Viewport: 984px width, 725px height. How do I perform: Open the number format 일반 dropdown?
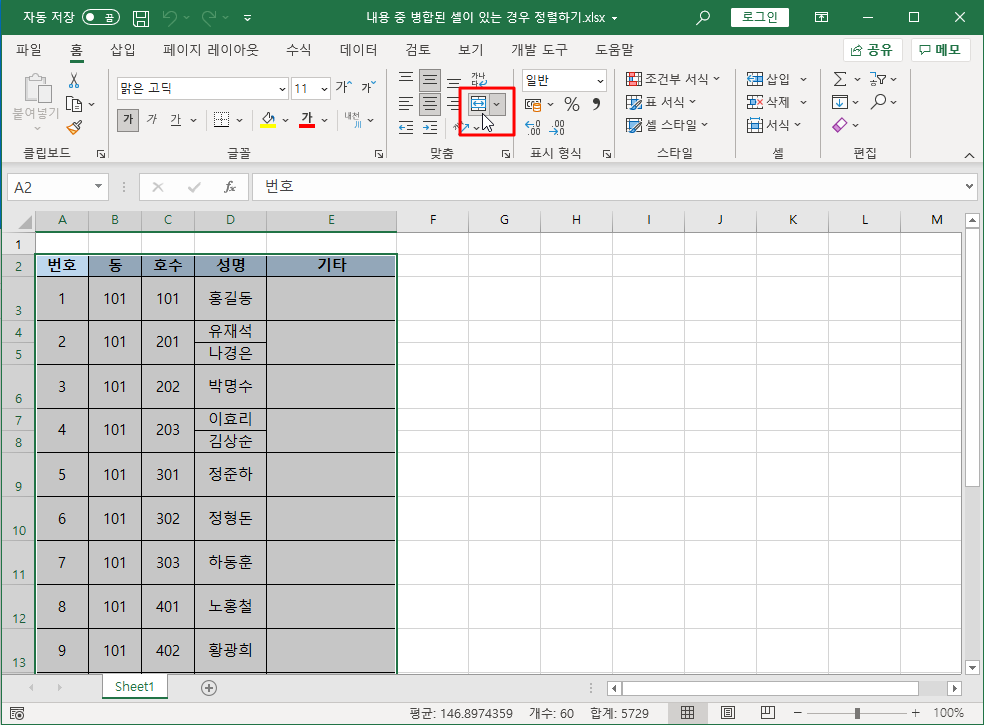click(x=600, y=80)
